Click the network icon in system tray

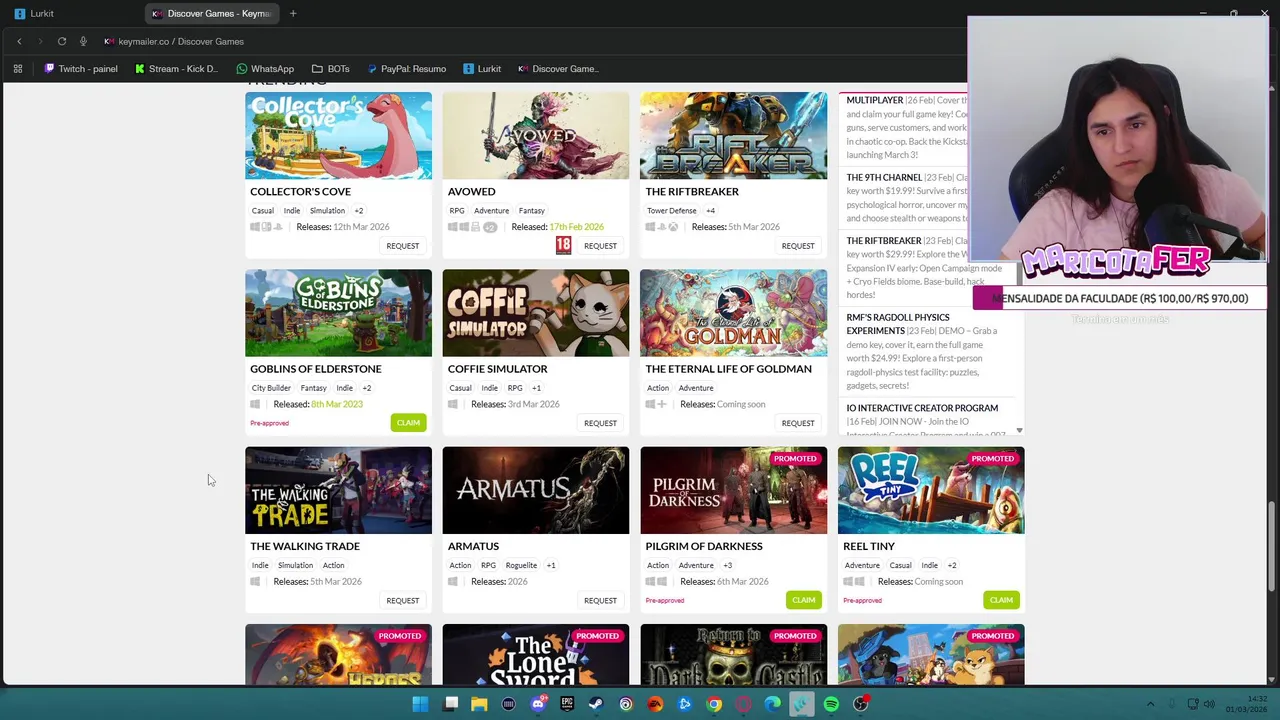pos(1193,704)
